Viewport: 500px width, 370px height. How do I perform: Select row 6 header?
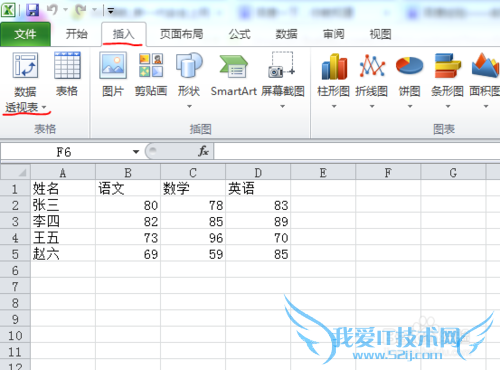(x=15, y=270)
